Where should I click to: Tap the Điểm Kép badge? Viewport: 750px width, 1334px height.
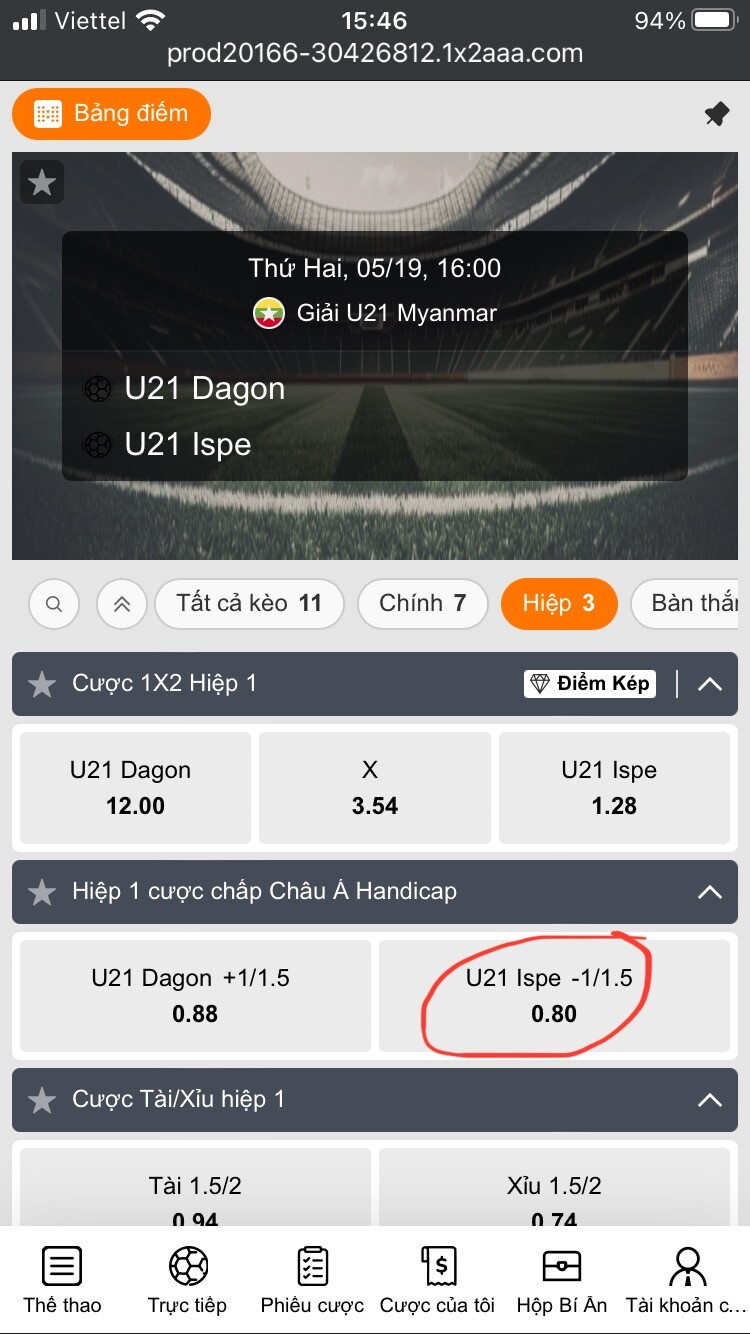tap(590, 684)
